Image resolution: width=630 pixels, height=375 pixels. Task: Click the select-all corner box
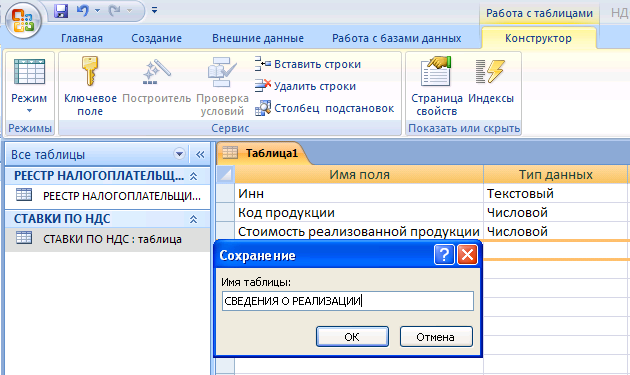click(x=225, y=174)
